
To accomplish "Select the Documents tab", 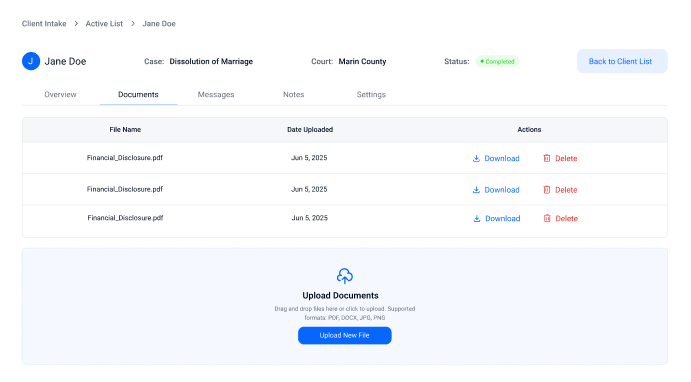I will pos(138,94).
